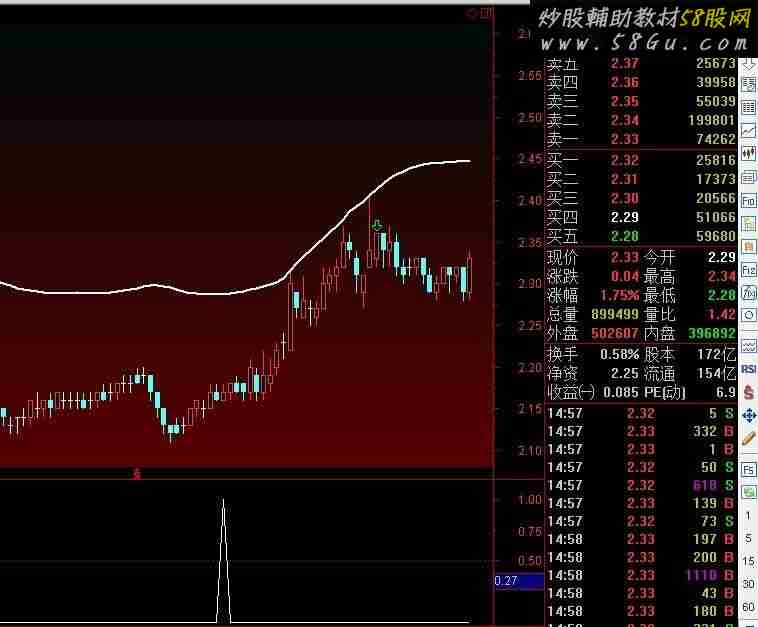Select the 60-minute period button
Screen dimensions: 758x627
pyautogui.click(x=748, y=608)
